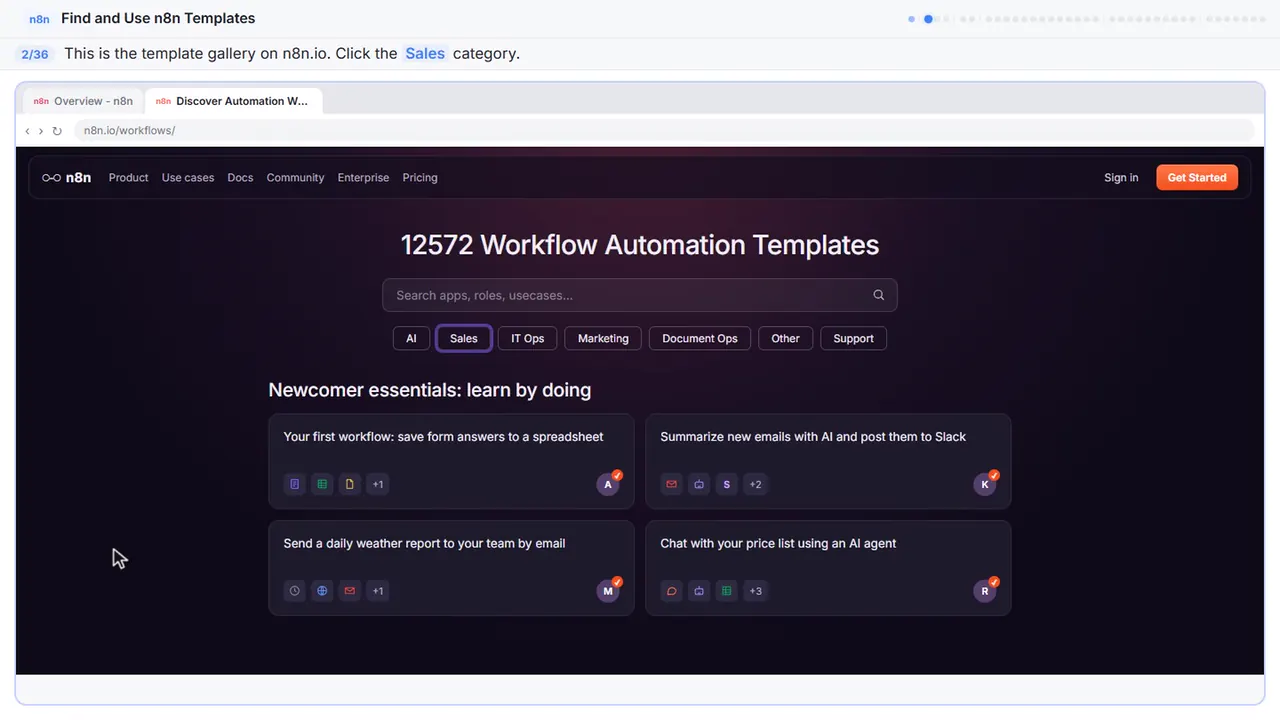1280x720 pixels.
Task: Switch to the Overview - n8n tab
Action: 83,101
